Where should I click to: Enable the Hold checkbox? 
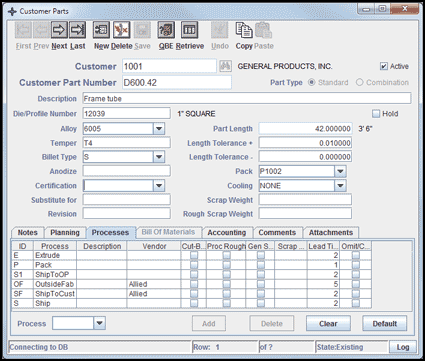(376, 114)
